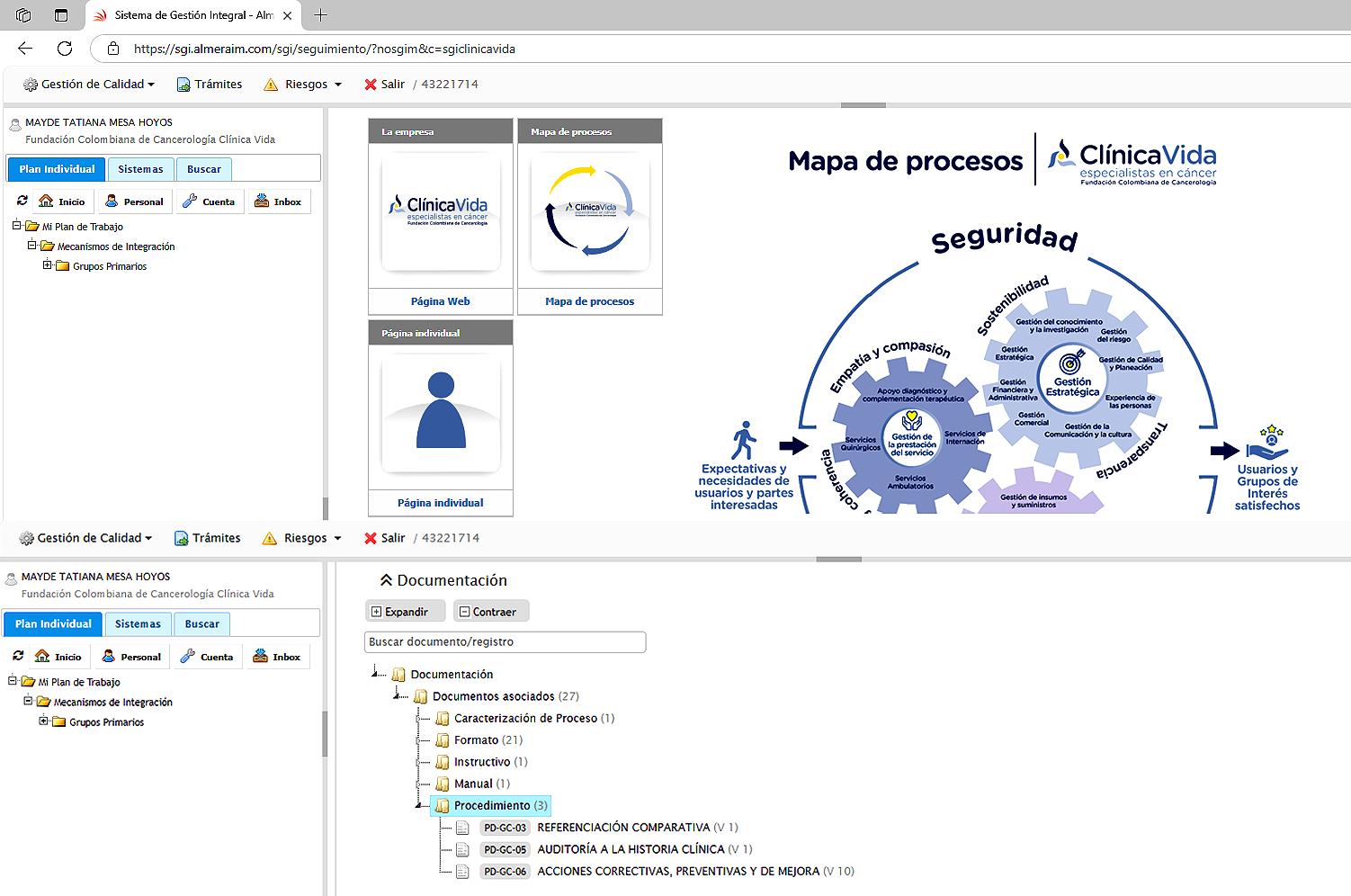Open Trámites in the upper toolbar

coord(210,84)
